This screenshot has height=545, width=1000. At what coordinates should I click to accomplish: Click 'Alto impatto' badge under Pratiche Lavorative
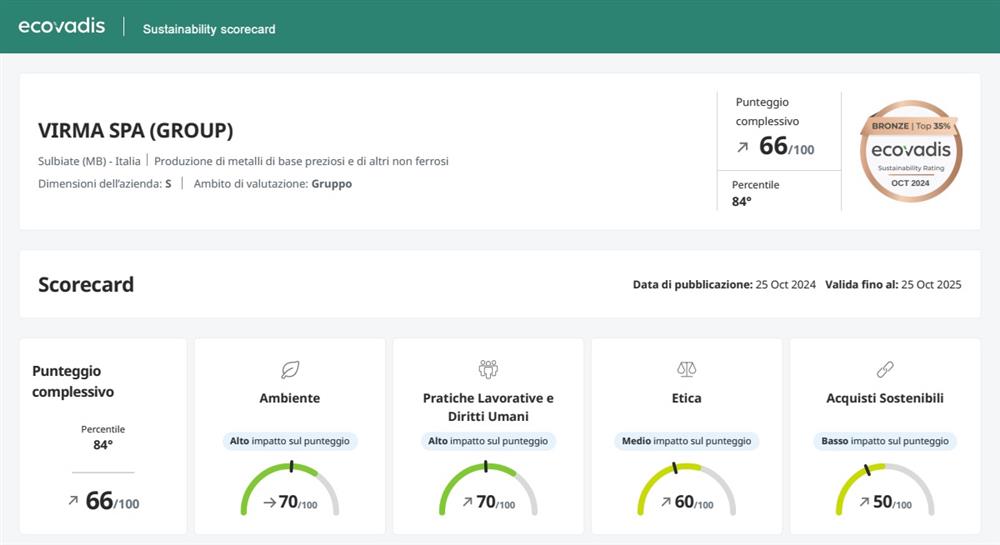[488, 441]
